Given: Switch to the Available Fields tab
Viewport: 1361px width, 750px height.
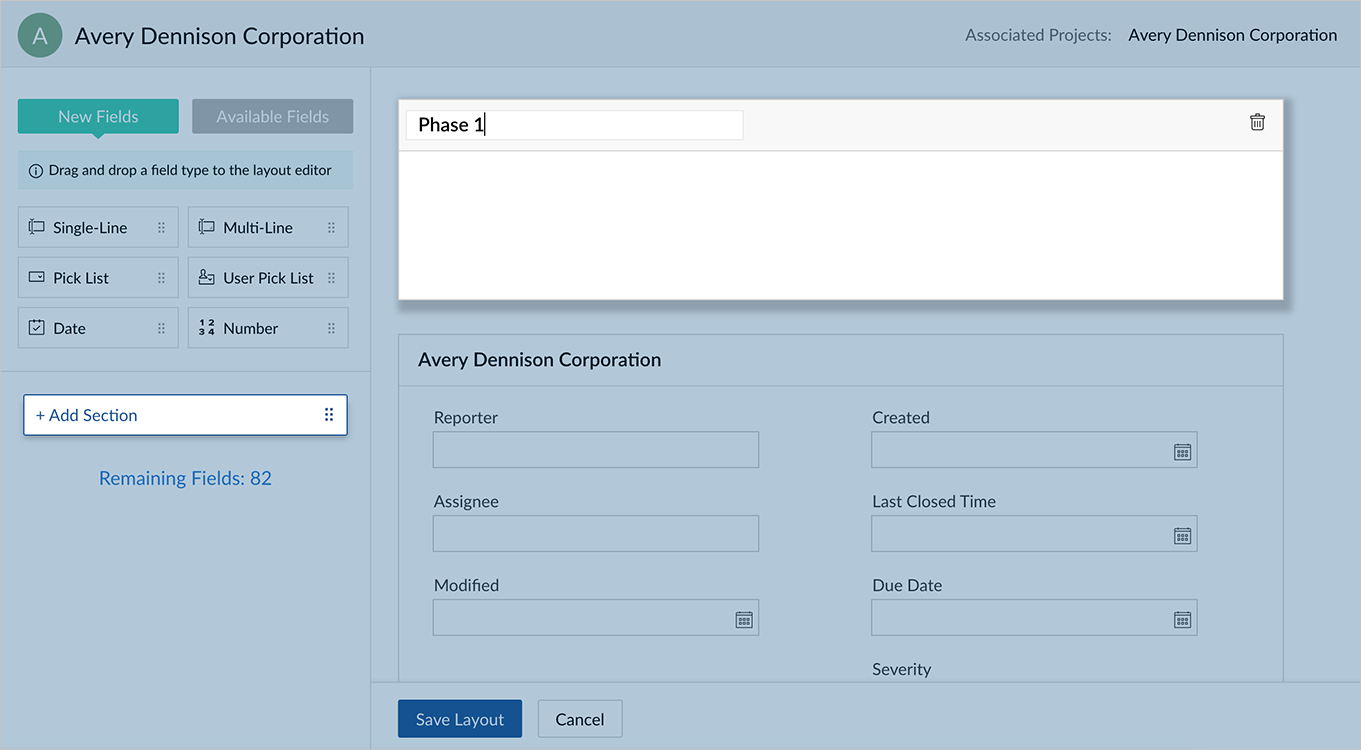Looking at the screenshot, I should (x=272, y=116).
